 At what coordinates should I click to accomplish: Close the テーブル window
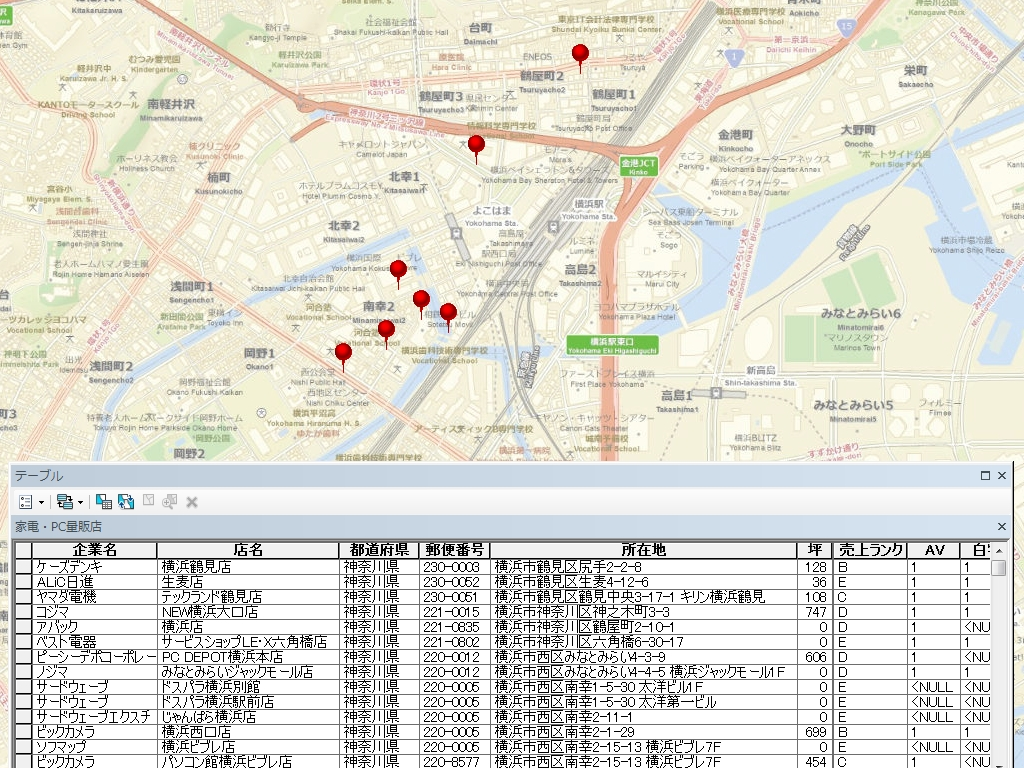[1002, 475]
